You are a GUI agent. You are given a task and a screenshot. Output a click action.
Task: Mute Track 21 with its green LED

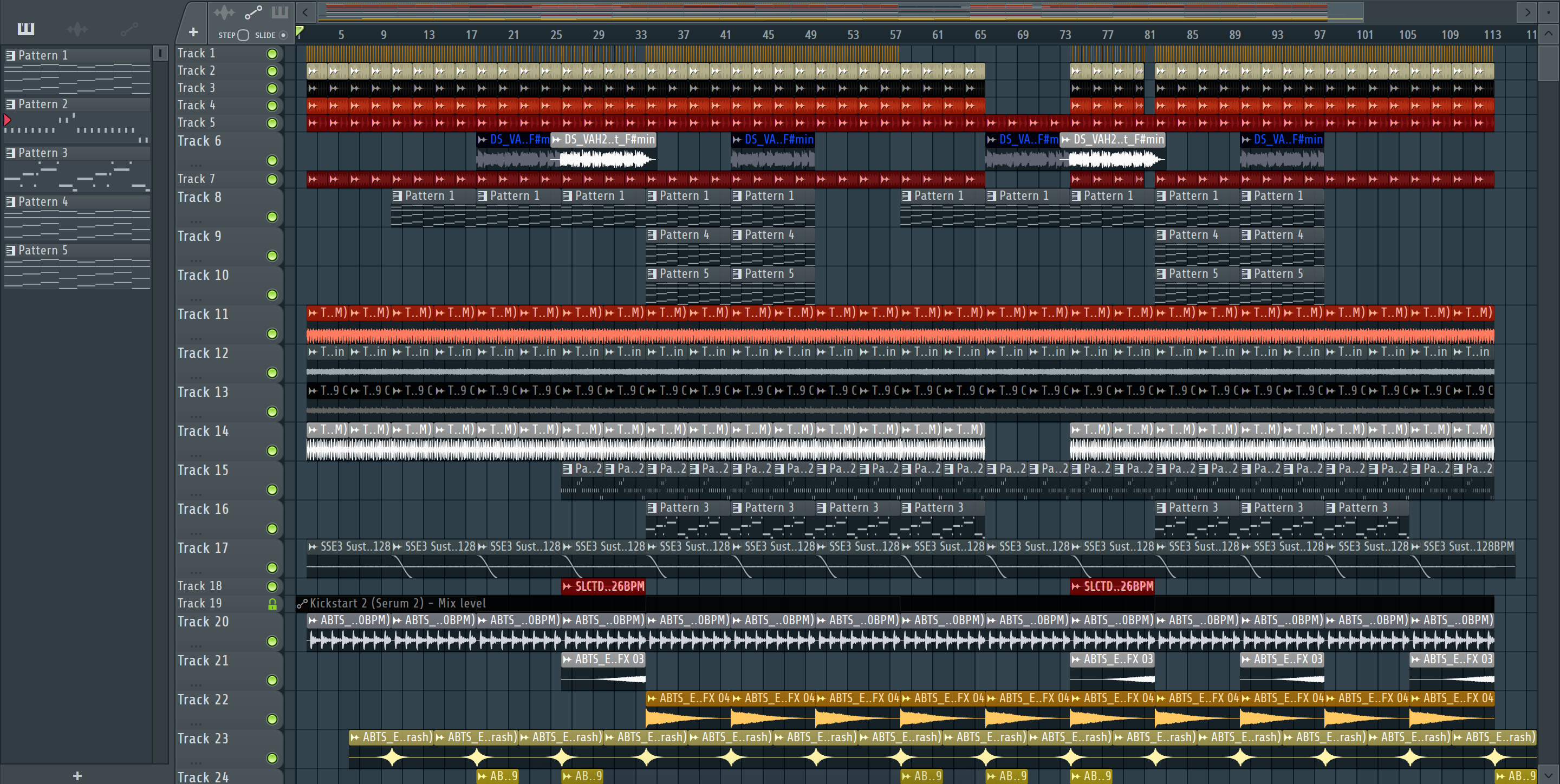click(272, 681)
